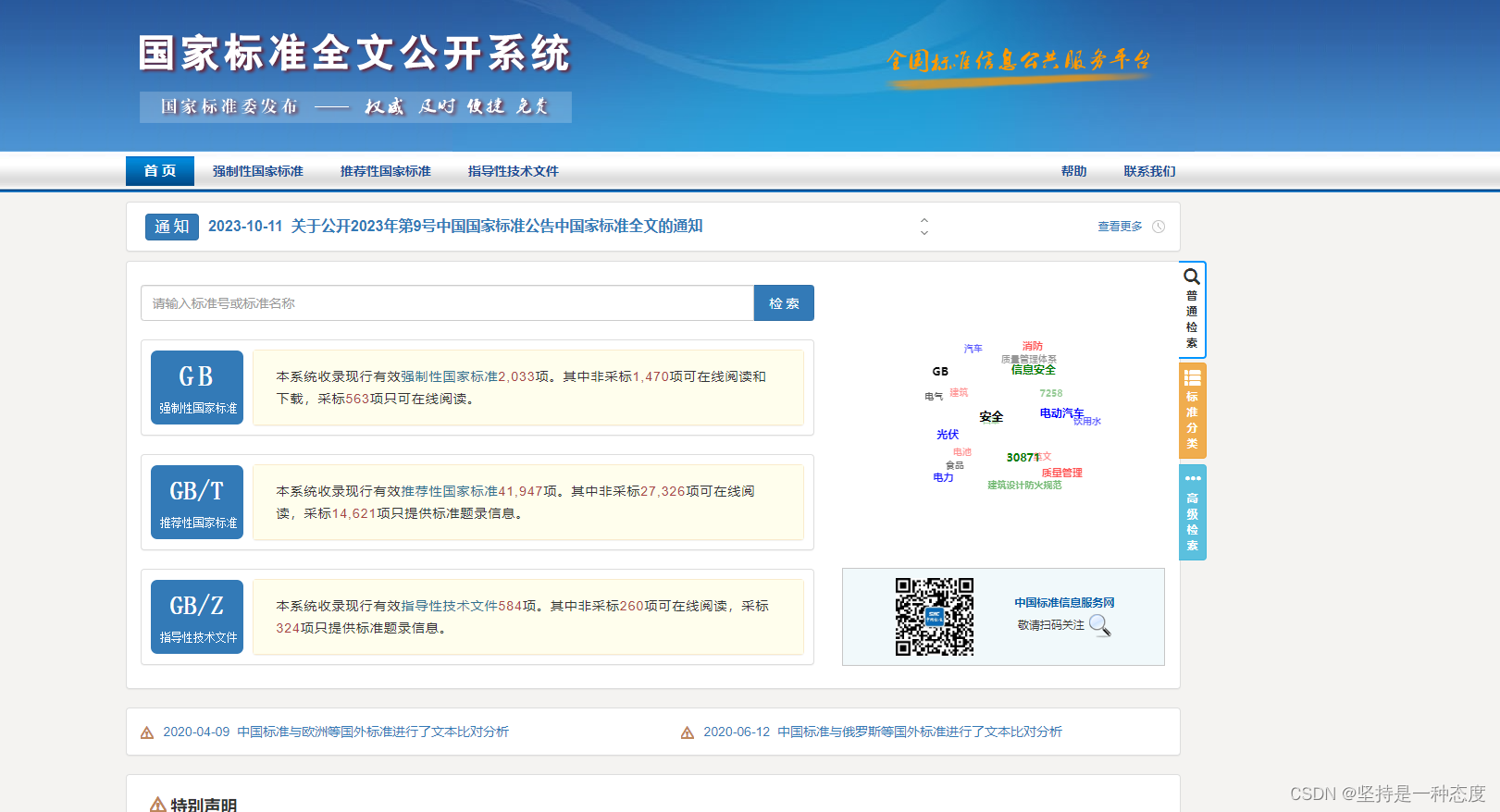Image resolution: width=1500 pixels, height=812 pixels.
Task: Click the 电池 tag in the word cloud
Action: (962, 452)
